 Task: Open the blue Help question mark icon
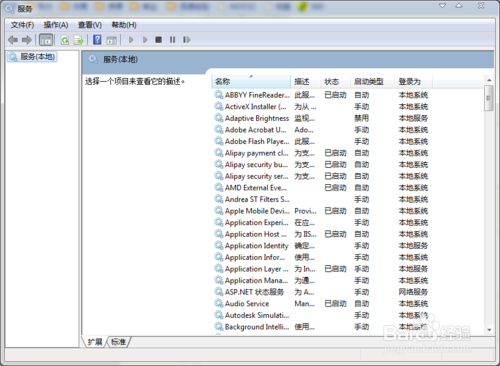97,40
